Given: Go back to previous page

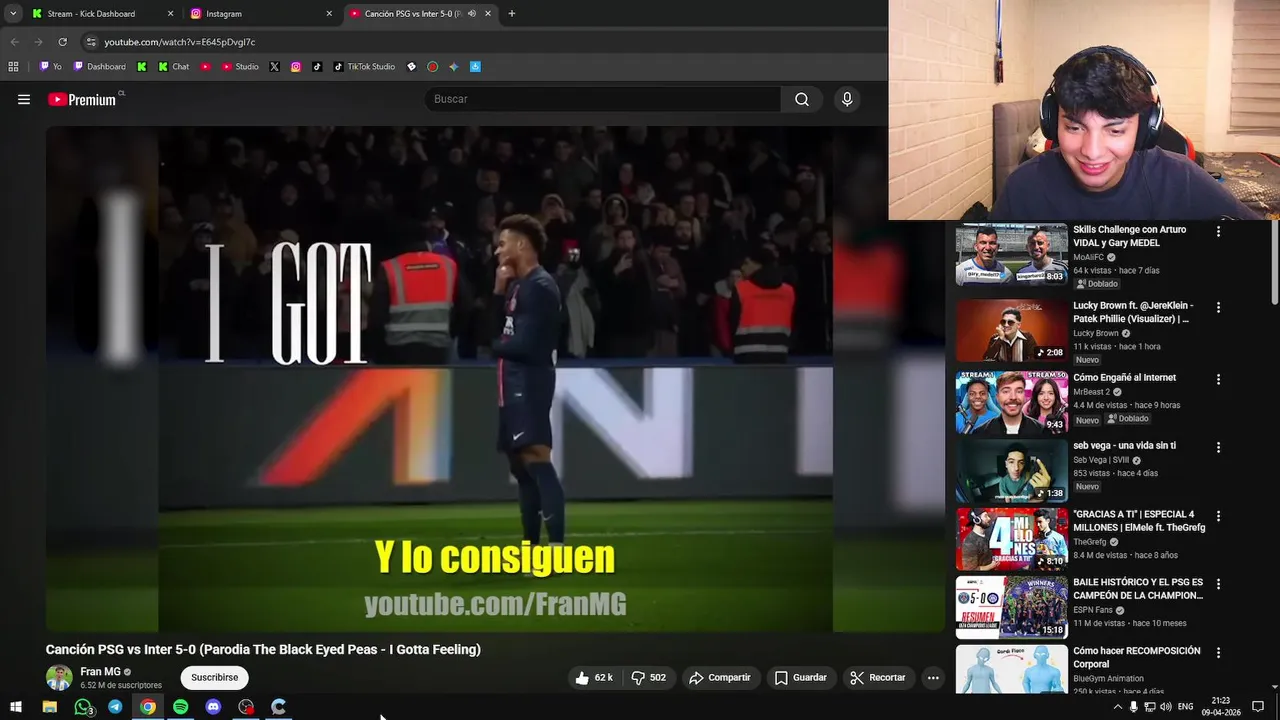Looking at the screenshot, I should click(x=14, y=42).
